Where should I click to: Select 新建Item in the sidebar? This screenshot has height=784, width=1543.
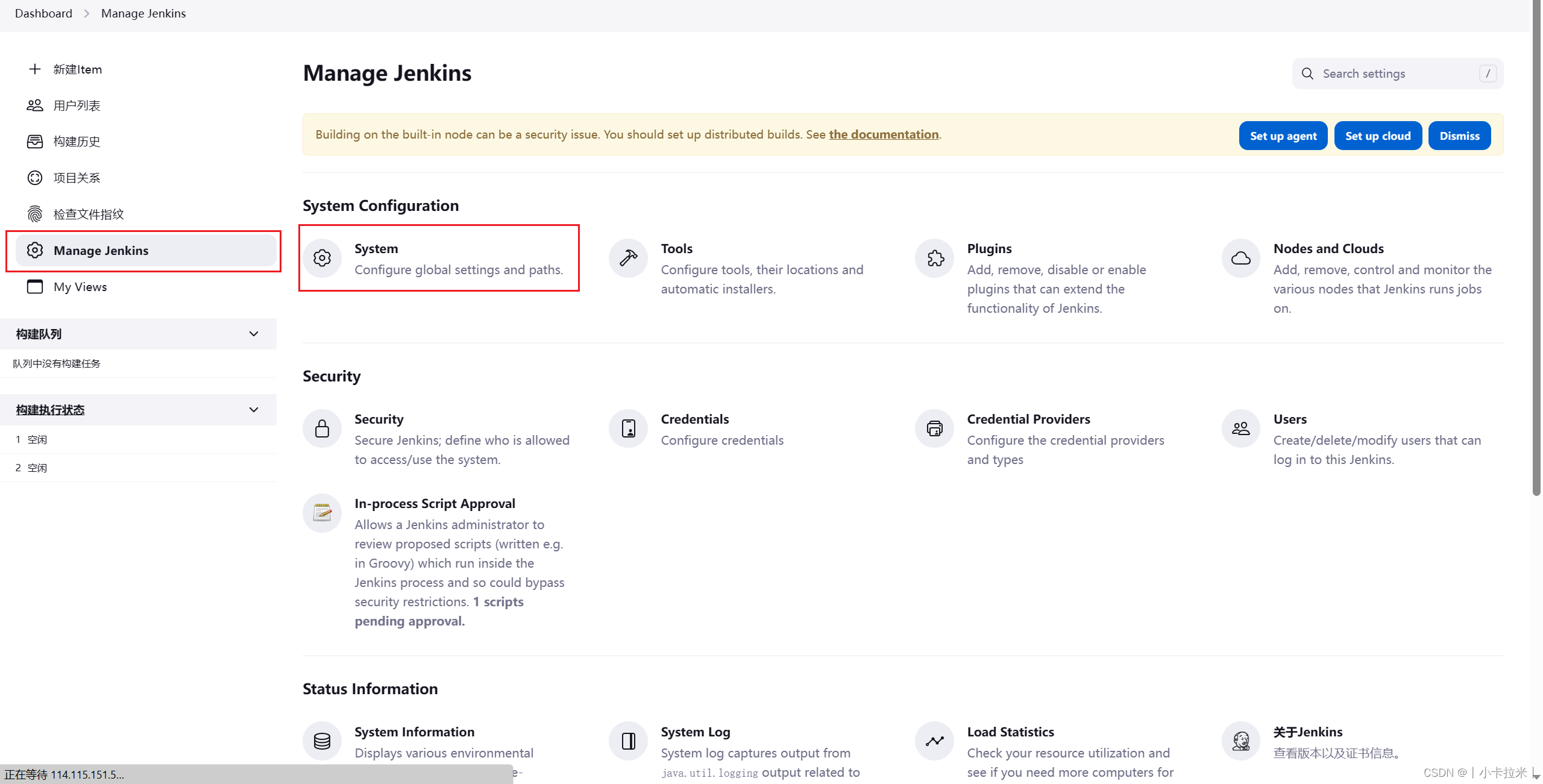tap(77, 69)
